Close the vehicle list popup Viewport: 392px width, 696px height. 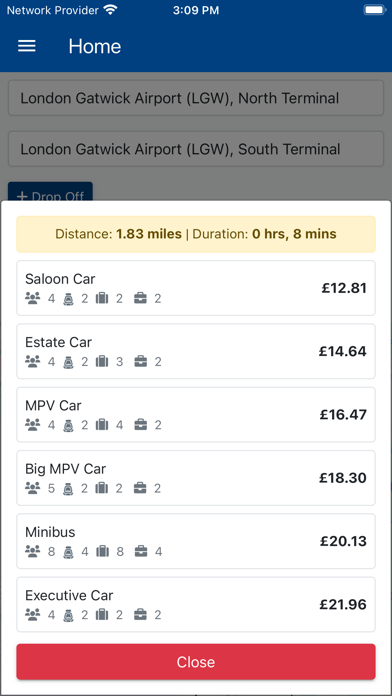click(196, 662)
